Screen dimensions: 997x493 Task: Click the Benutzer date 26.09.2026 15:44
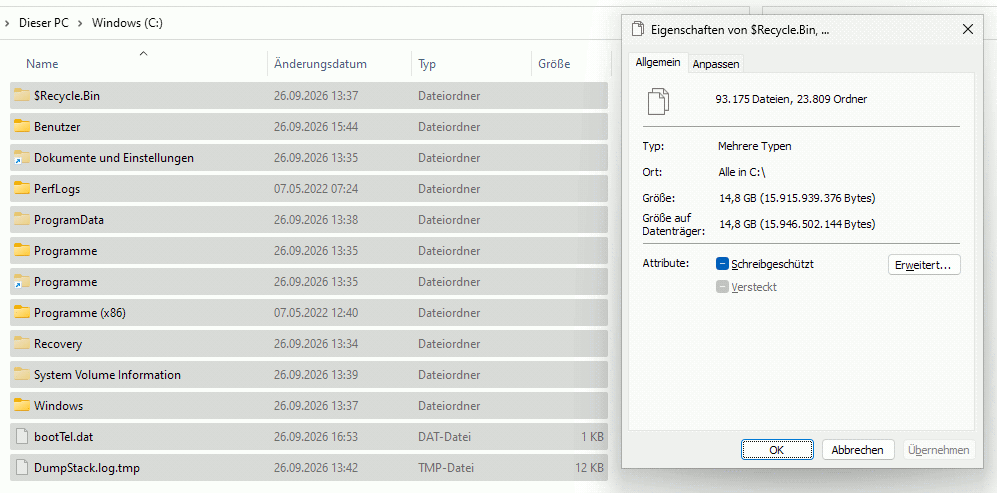316,127
